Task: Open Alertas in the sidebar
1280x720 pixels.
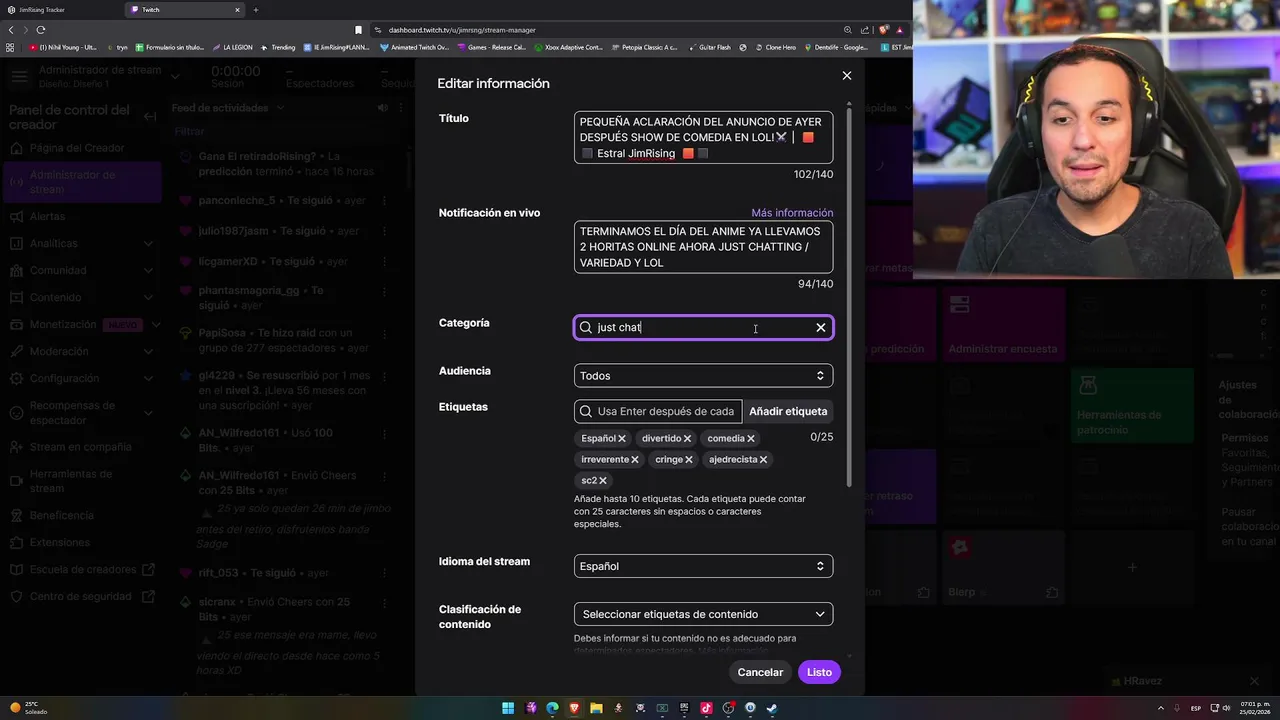Action: point(47,217)
